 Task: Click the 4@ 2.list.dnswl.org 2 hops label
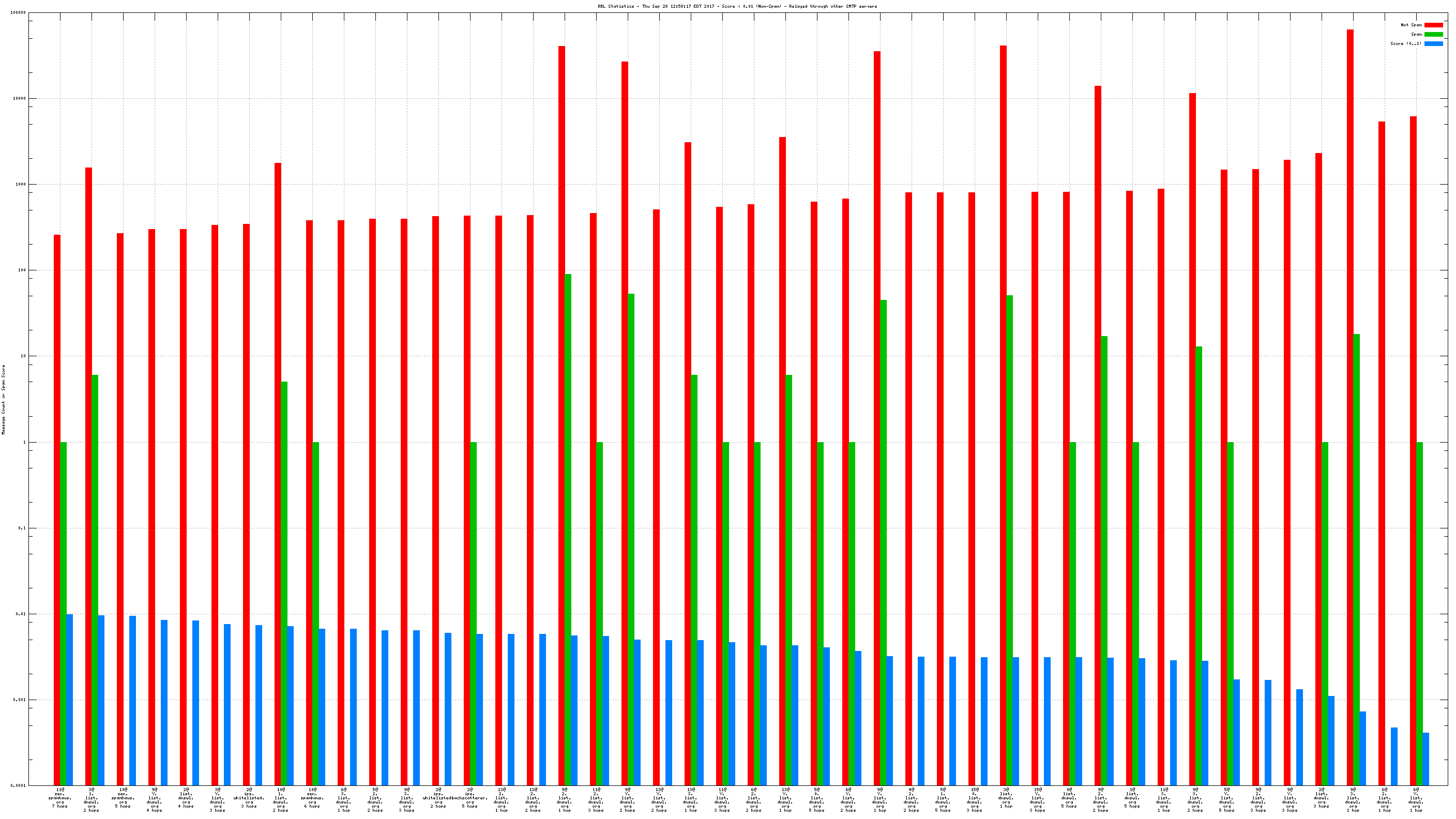[911, 799]
